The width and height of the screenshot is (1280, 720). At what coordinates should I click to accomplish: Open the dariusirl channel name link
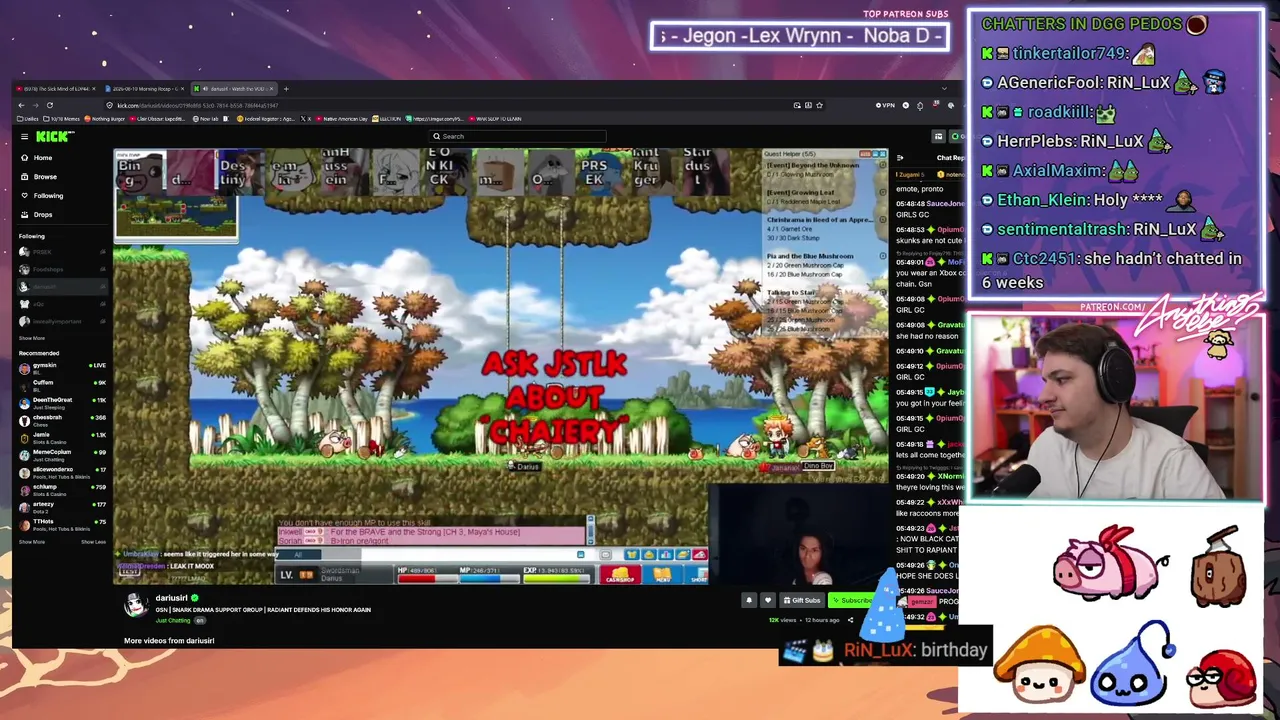pyautogui.click(x=171, y=598)
